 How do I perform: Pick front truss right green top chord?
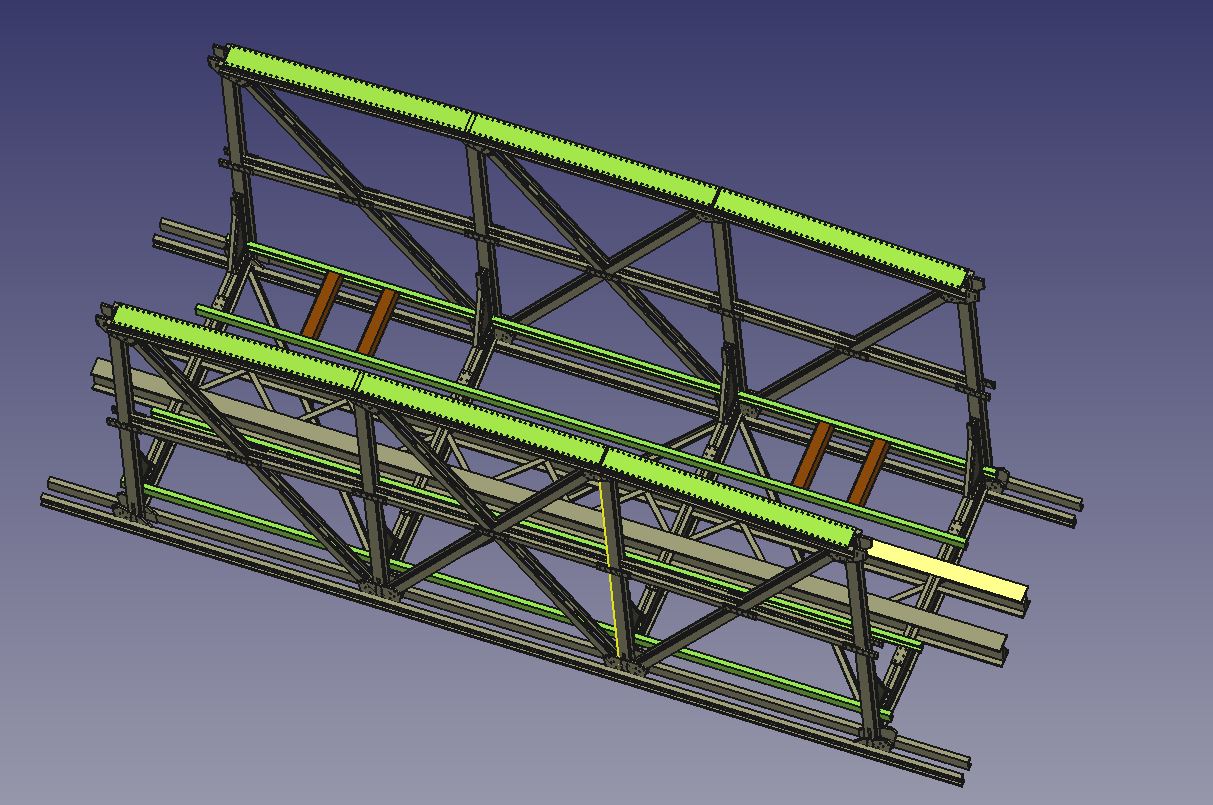coord(730,496)
